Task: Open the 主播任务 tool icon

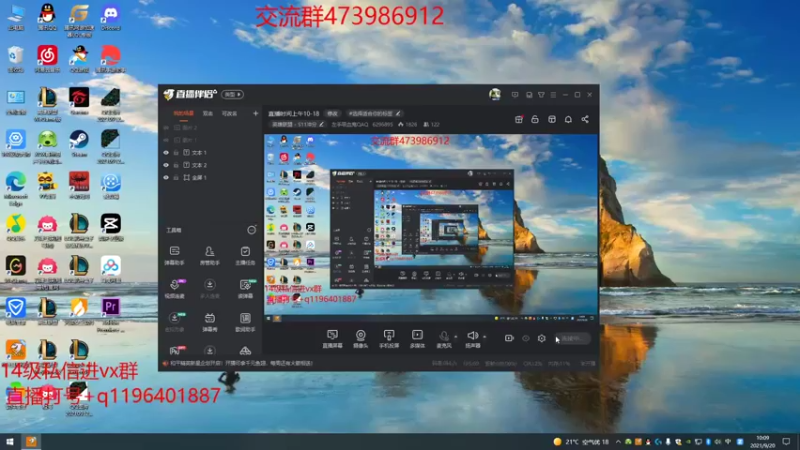Action: (245, 255)
